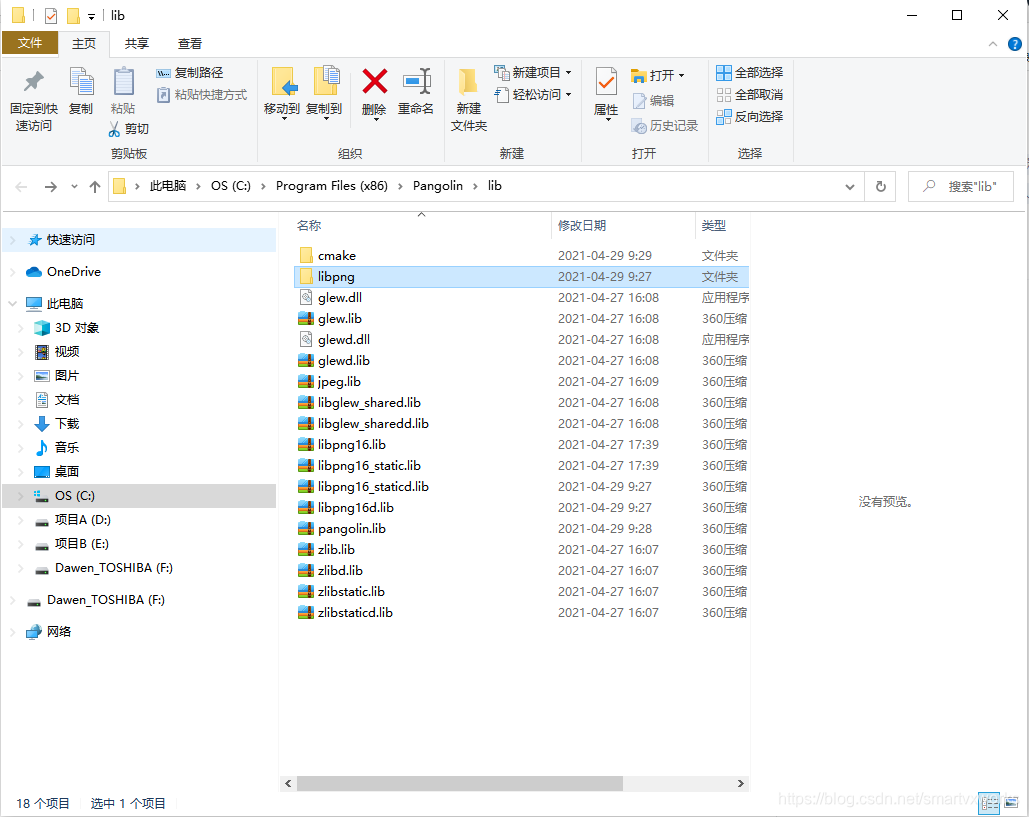The image size is (1029, 817).
Task: Go up one folder level
Action: coord(94,187)
